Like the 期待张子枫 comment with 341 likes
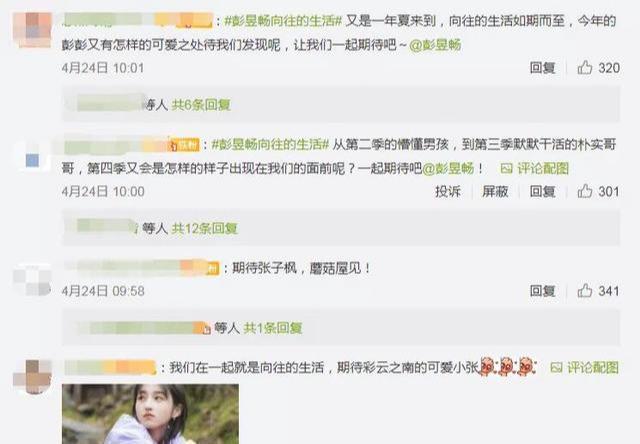640x444 pixels. [x=584, y=291]
